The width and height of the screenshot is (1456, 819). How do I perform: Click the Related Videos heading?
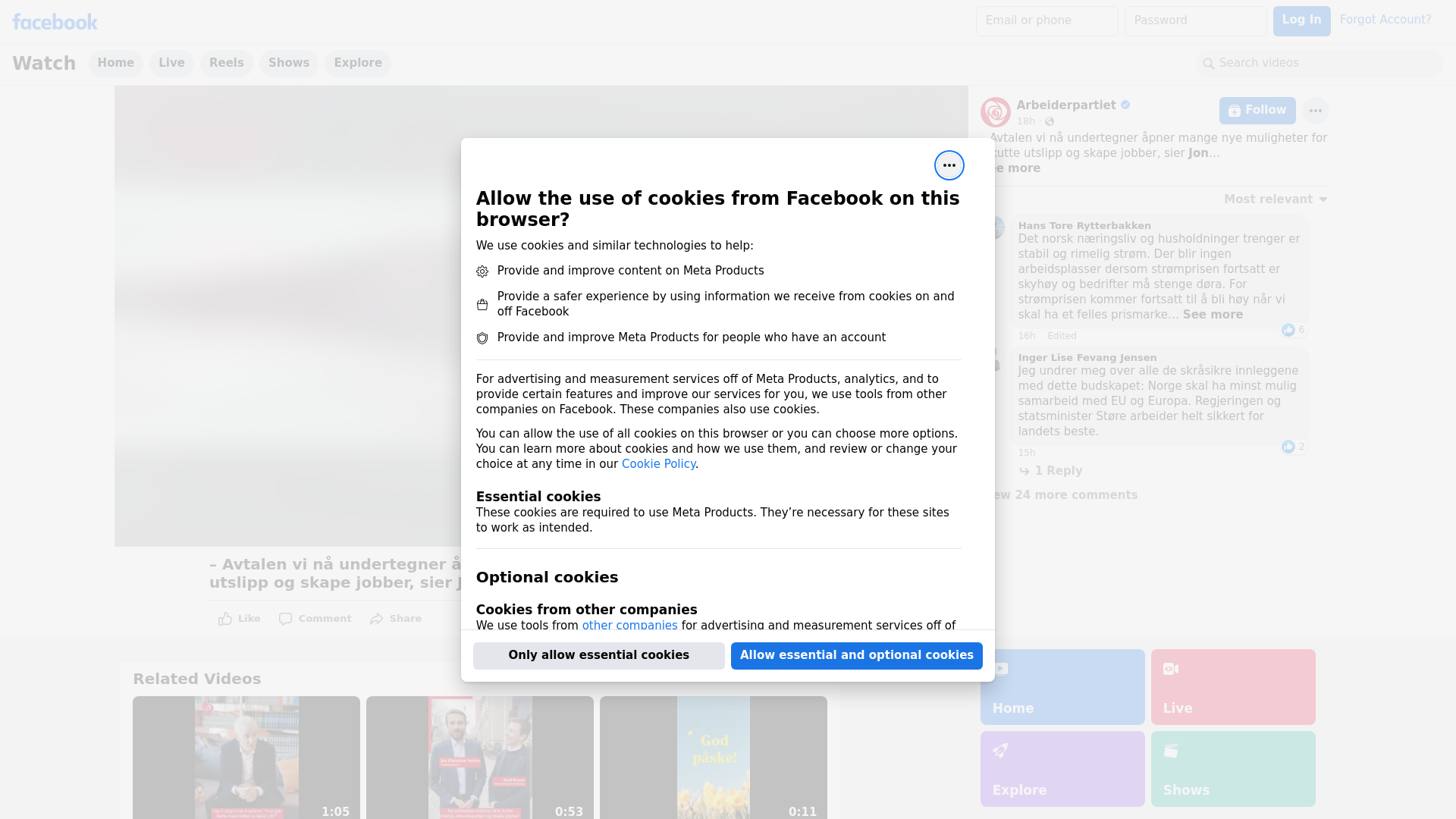[197, 679]
